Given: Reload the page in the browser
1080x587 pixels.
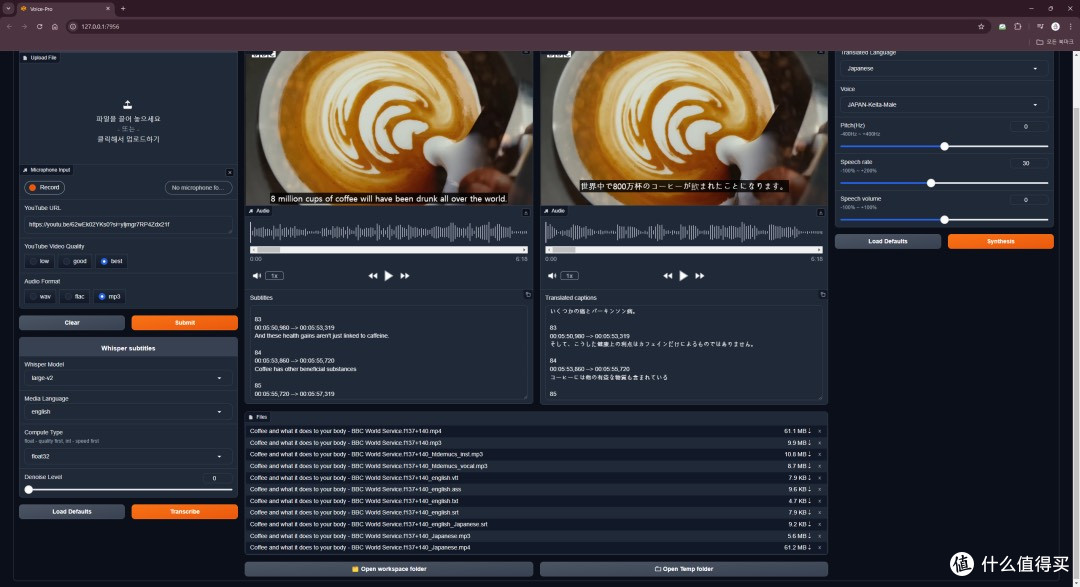Looking at the screenshot, I should [x=39, y=26].
